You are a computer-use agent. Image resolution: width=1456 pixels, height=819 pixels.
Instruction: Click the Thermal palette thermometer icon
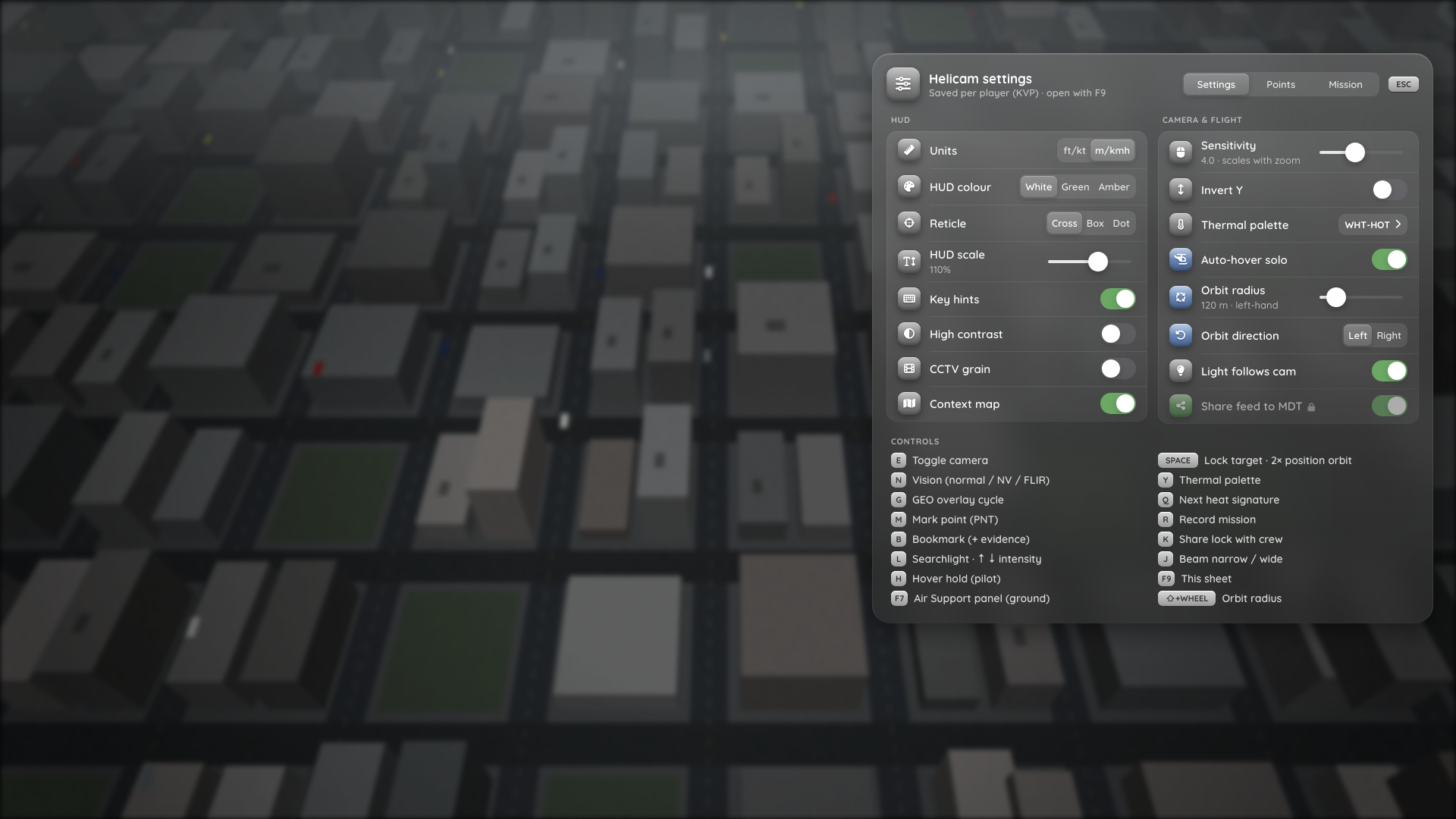click(x=1180, y=224)
